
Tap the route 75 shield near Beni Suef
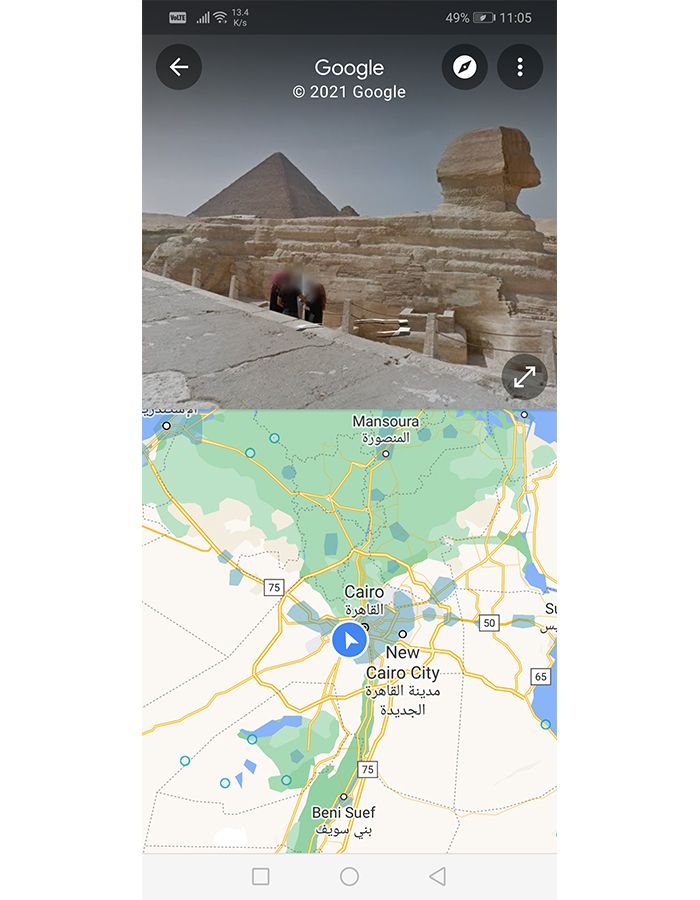[368, 769]
